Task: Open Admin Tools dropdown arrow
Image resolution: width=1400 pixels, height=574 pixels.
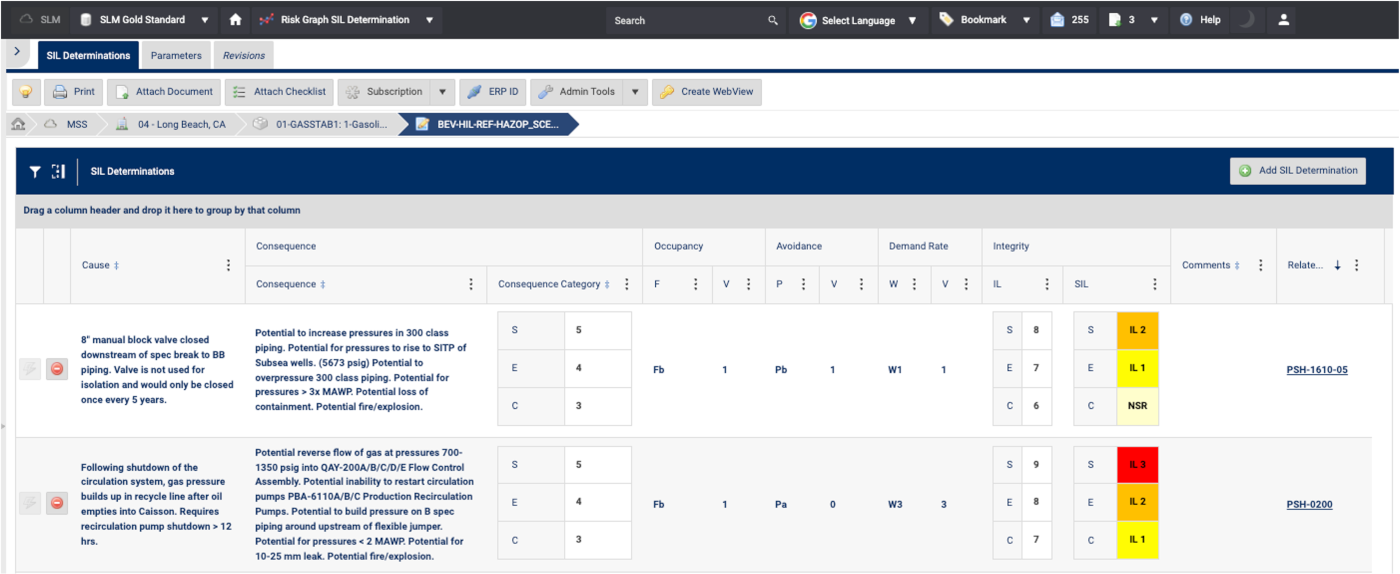Action: 635,92
